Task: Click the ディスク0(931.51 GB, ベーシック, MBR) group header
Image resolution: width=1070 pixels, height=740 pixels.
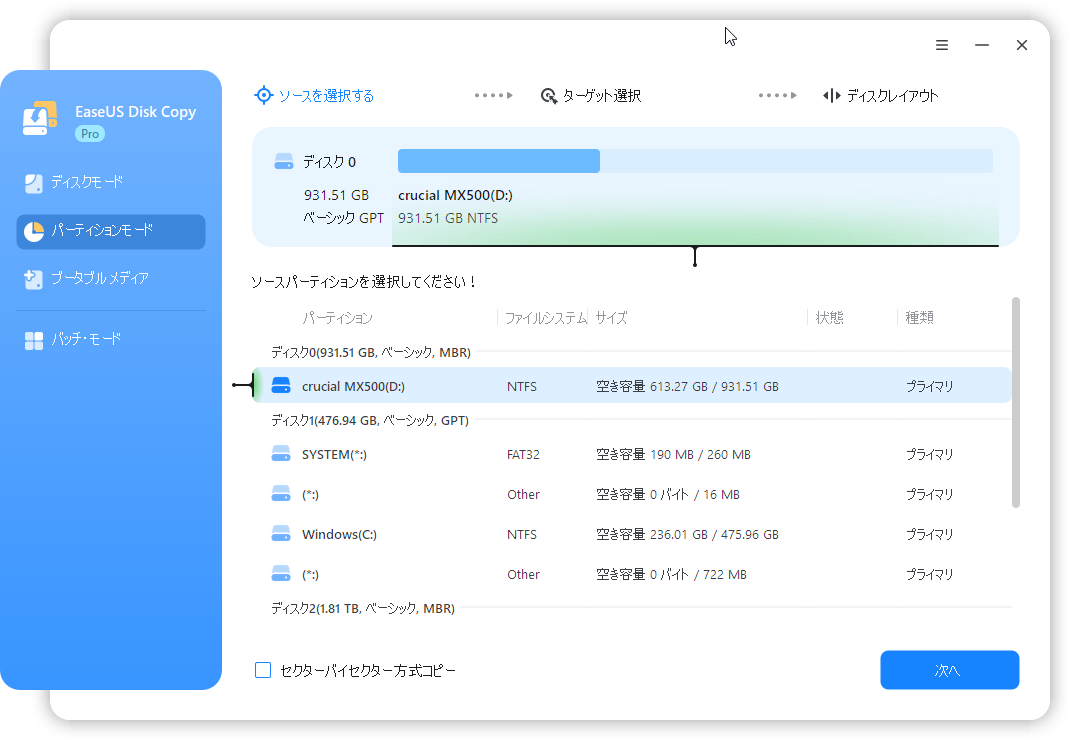Action: point(371,353)
